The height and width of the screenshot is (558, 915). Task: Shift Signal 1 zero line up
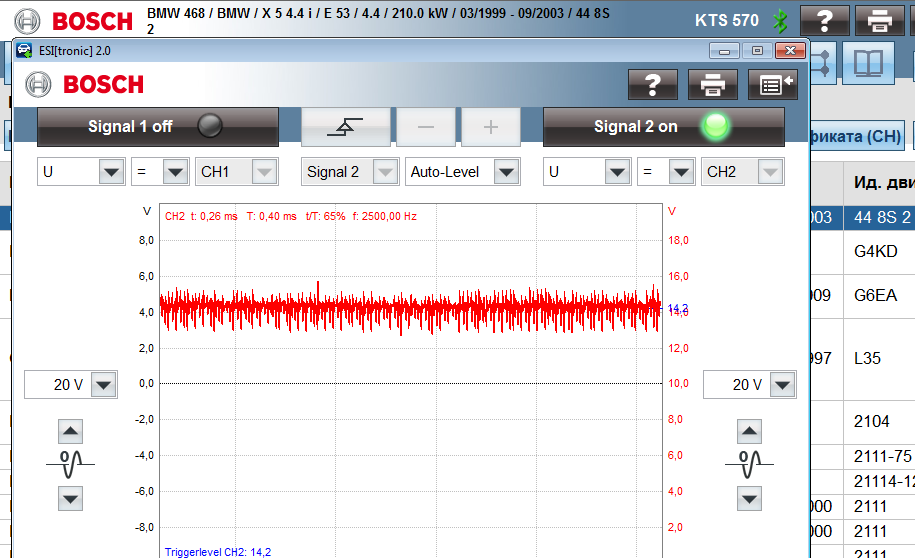pos(71,431)
